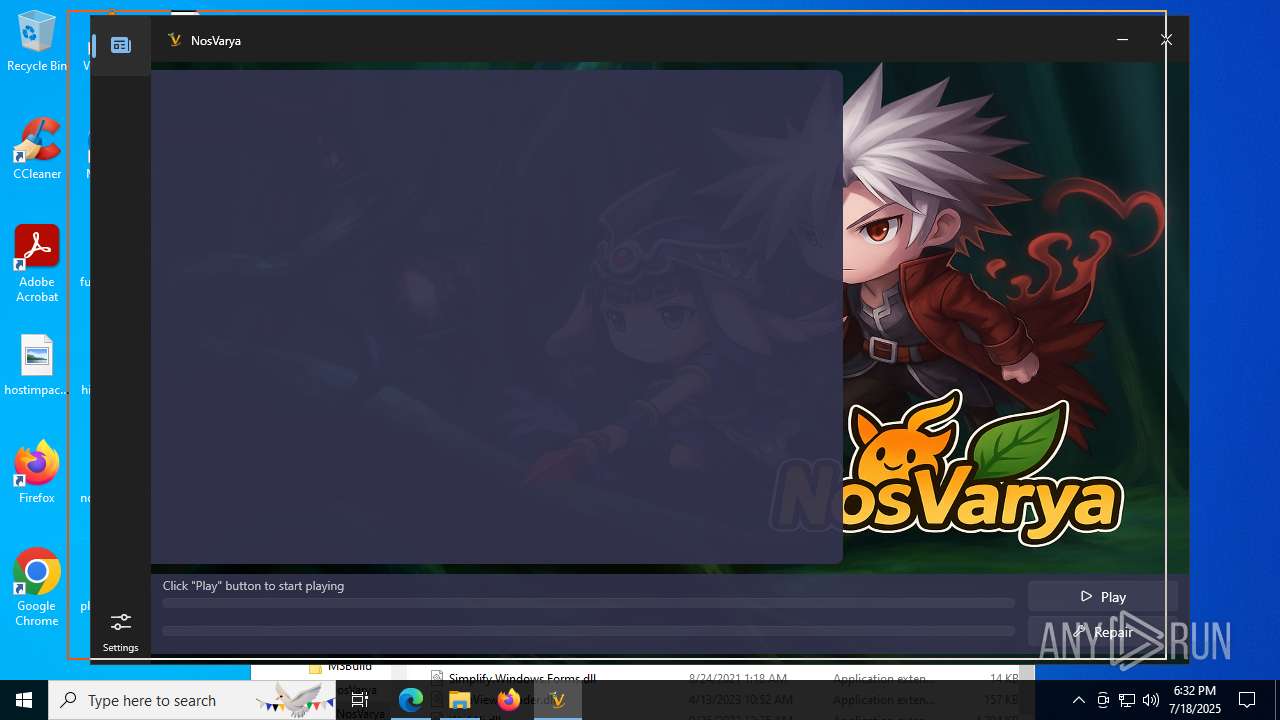Viewport: 1280px width, 720px height.
Task: Open the Recycle Bin desktop icon
Action: 37,42
